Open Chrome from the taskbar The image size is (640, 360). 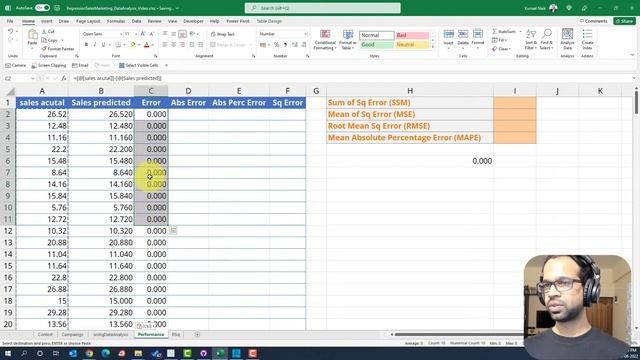coord(89,353)
